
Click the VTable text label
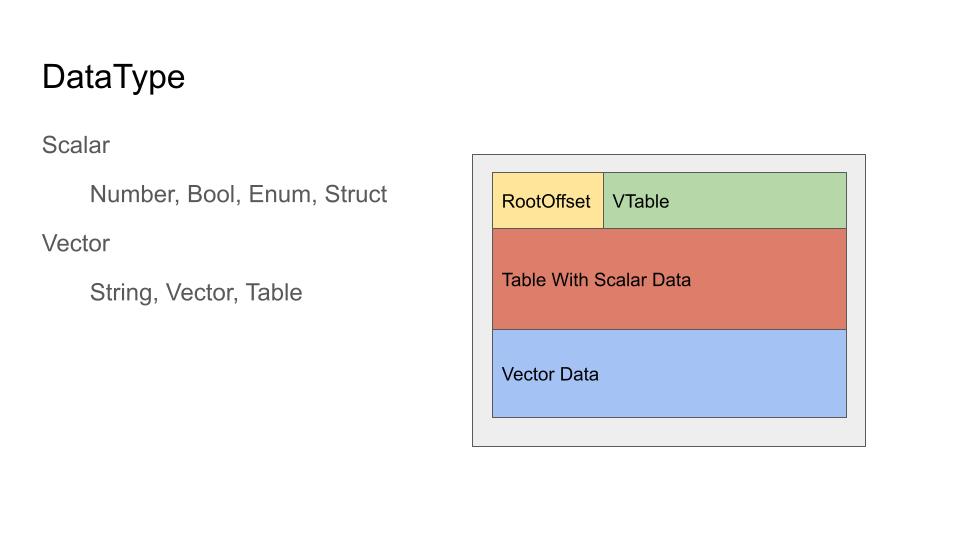(x=640, y=201)
